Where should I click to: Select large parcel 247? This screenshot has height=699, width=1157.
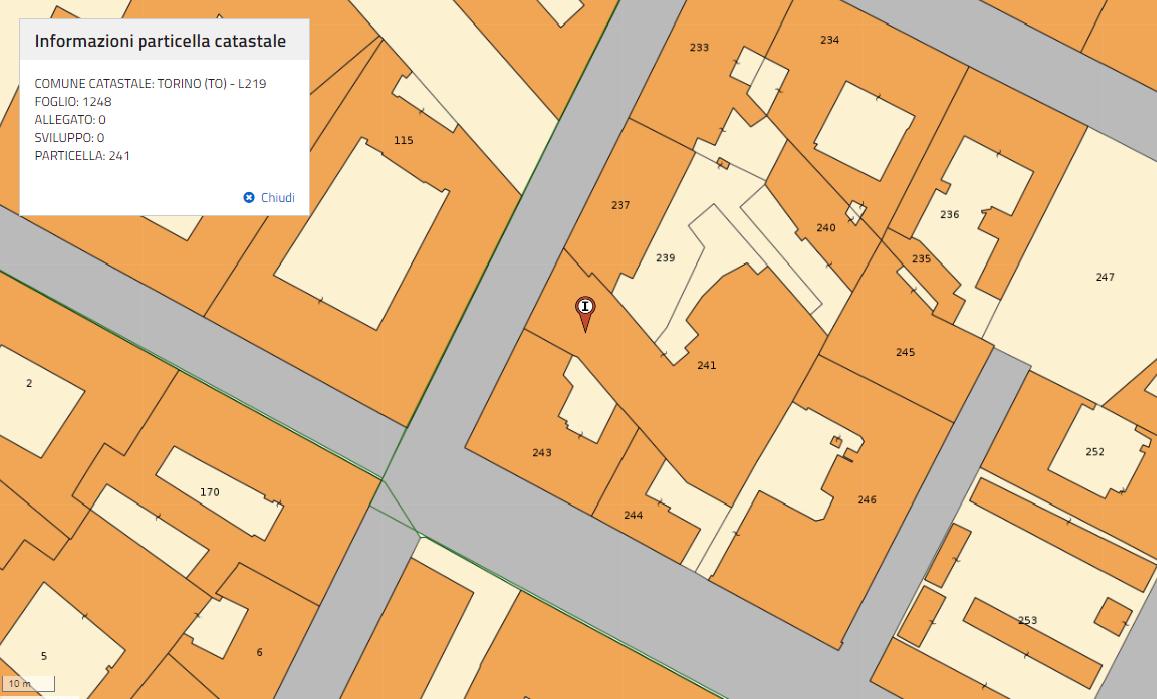click(1104, 277)
